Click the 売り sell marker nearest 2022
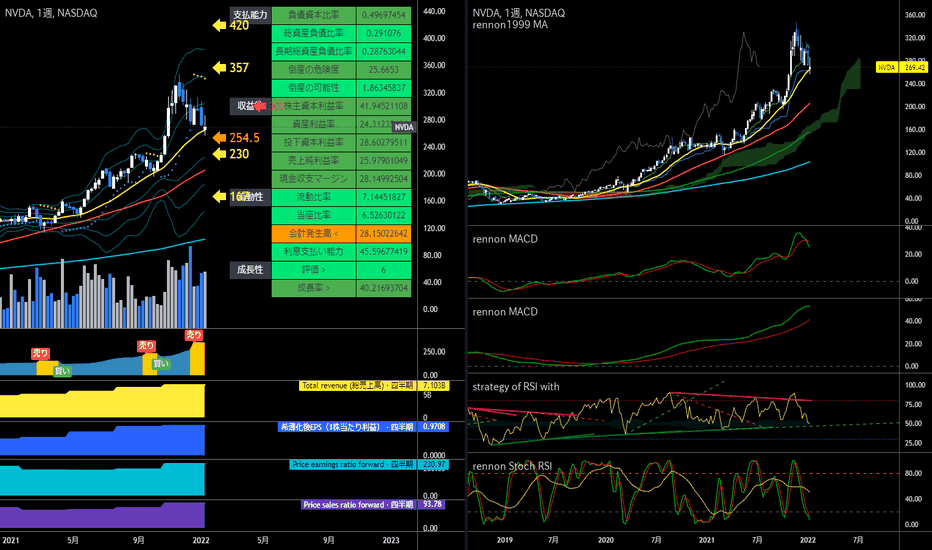This screenshot has height=550, width=932. (194, 335)
